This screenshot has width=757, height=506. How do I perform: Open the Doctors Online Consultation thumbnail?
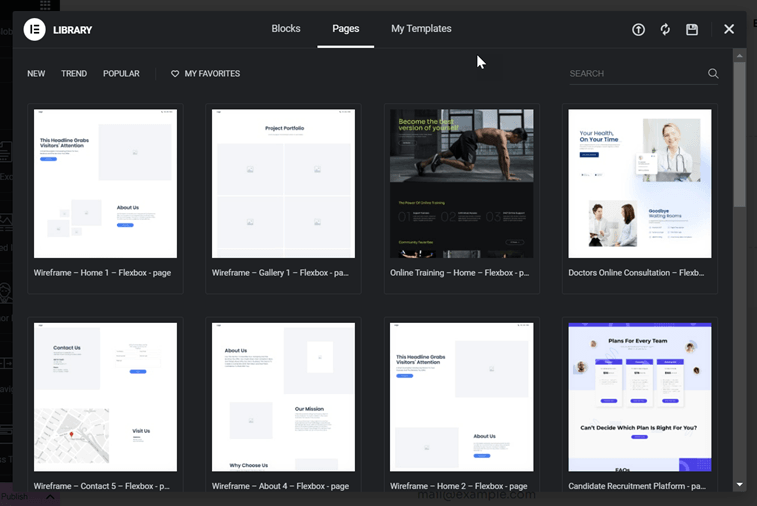tap(640, 183)
